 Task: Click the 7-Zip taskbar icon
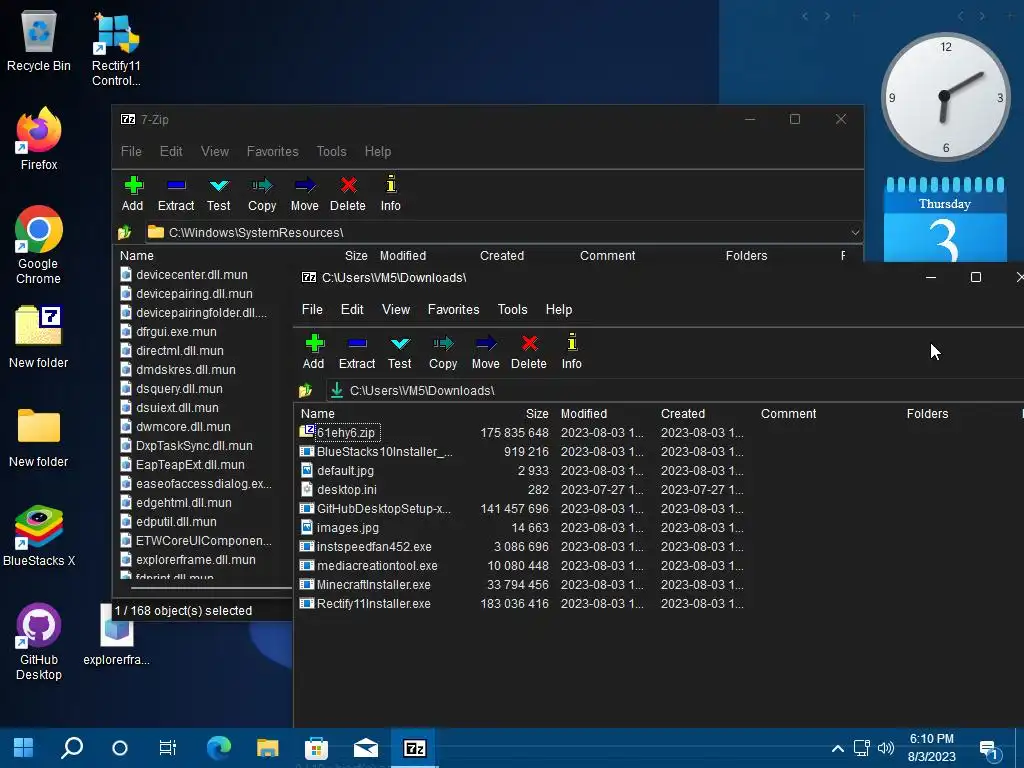coord(415,748)
